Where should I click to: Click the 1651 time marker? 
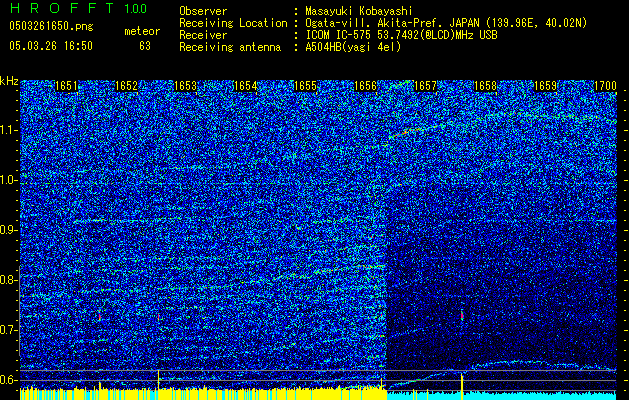(x=66, y=86)
